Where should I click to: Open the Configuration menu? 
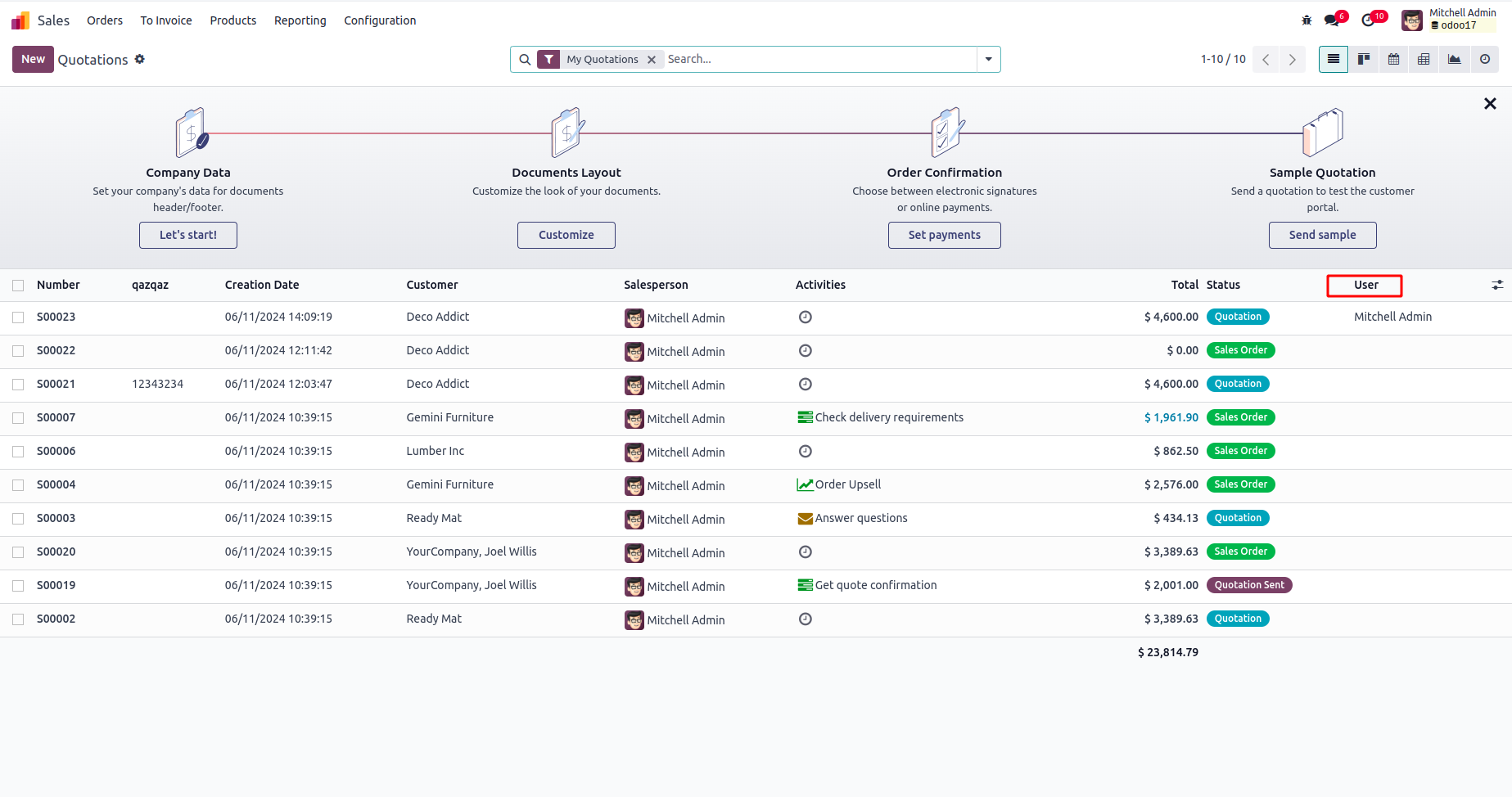380,20
